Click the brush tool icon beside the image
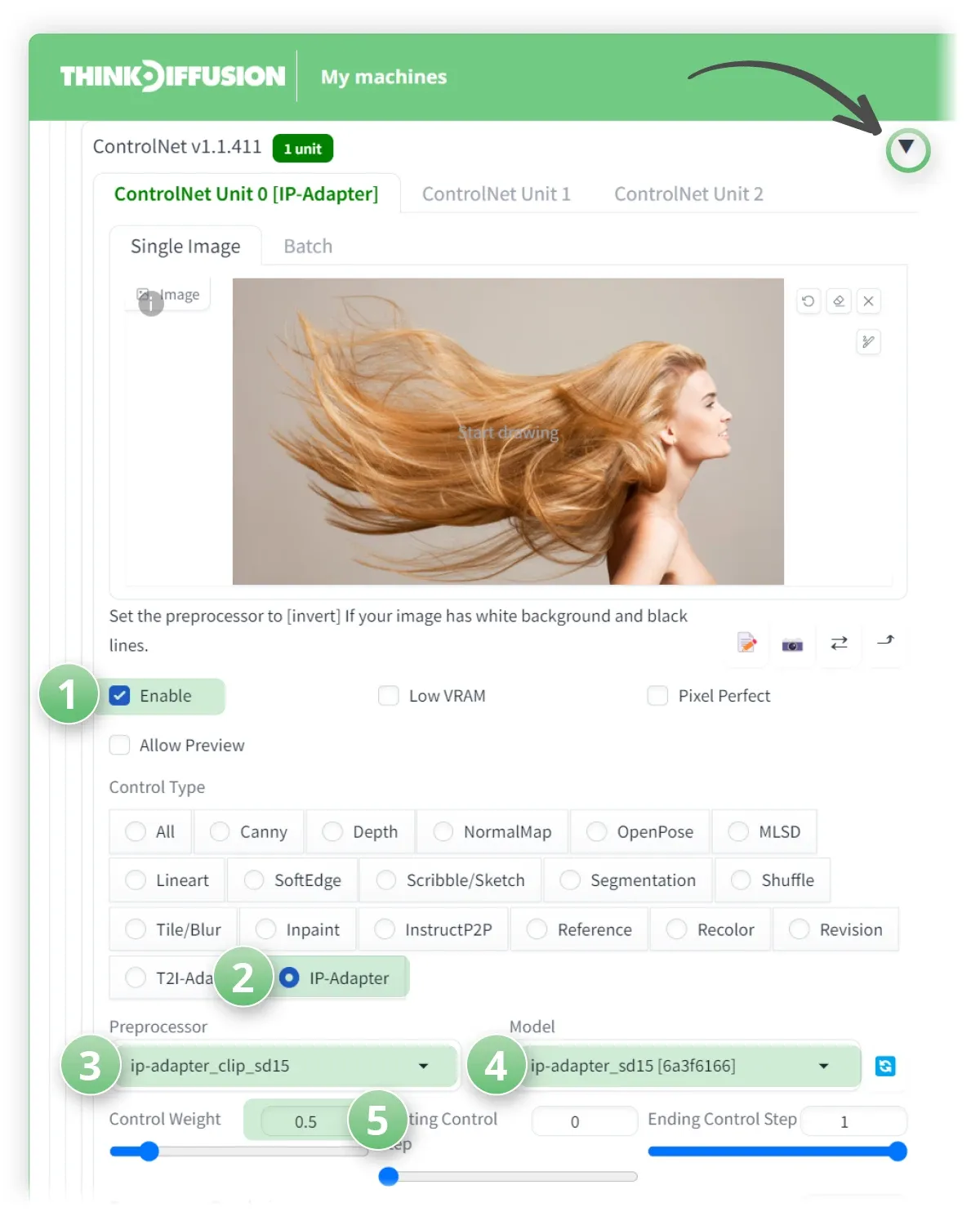The height and width of the screenshot is (1225, 980). point(869,342)
